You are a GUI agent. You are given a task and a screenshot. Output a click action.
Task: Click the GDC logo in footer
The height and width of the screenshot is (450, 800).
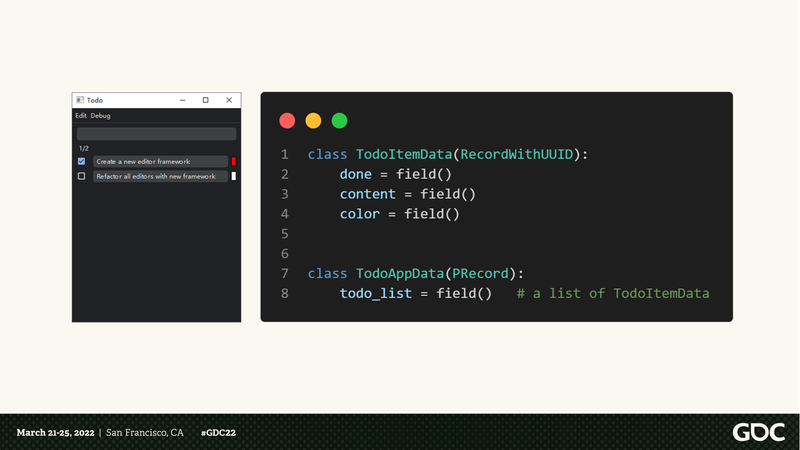coord(759,432)
